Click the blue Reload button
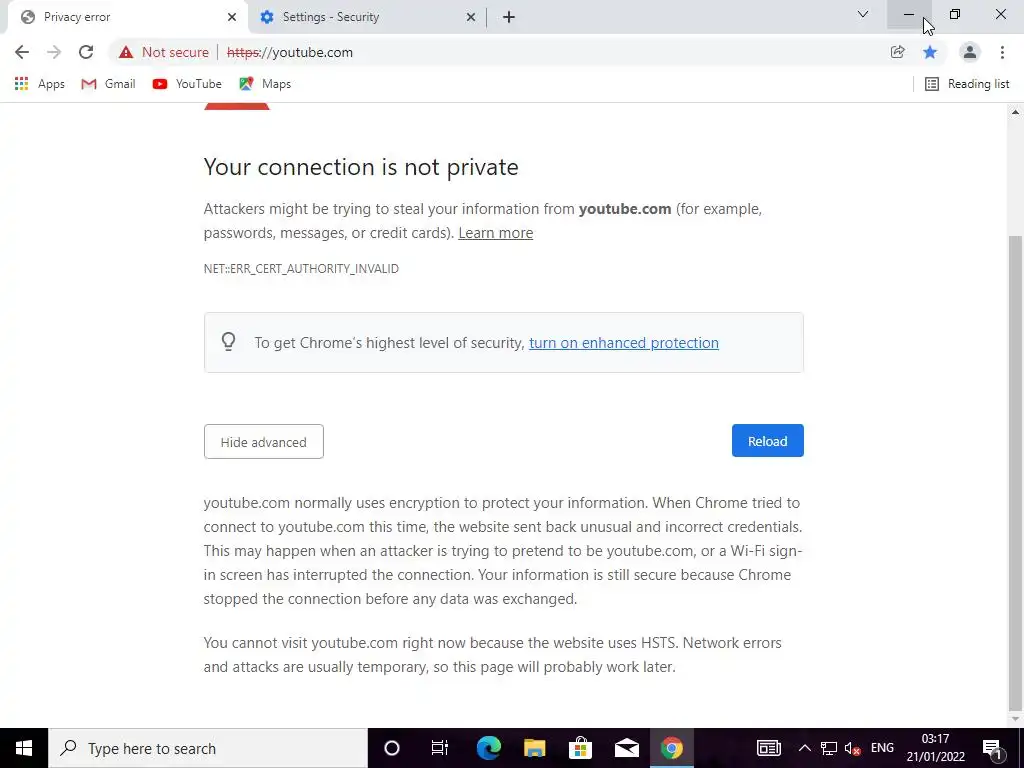Screen dimensions: 1024x768 coord(767,441)
